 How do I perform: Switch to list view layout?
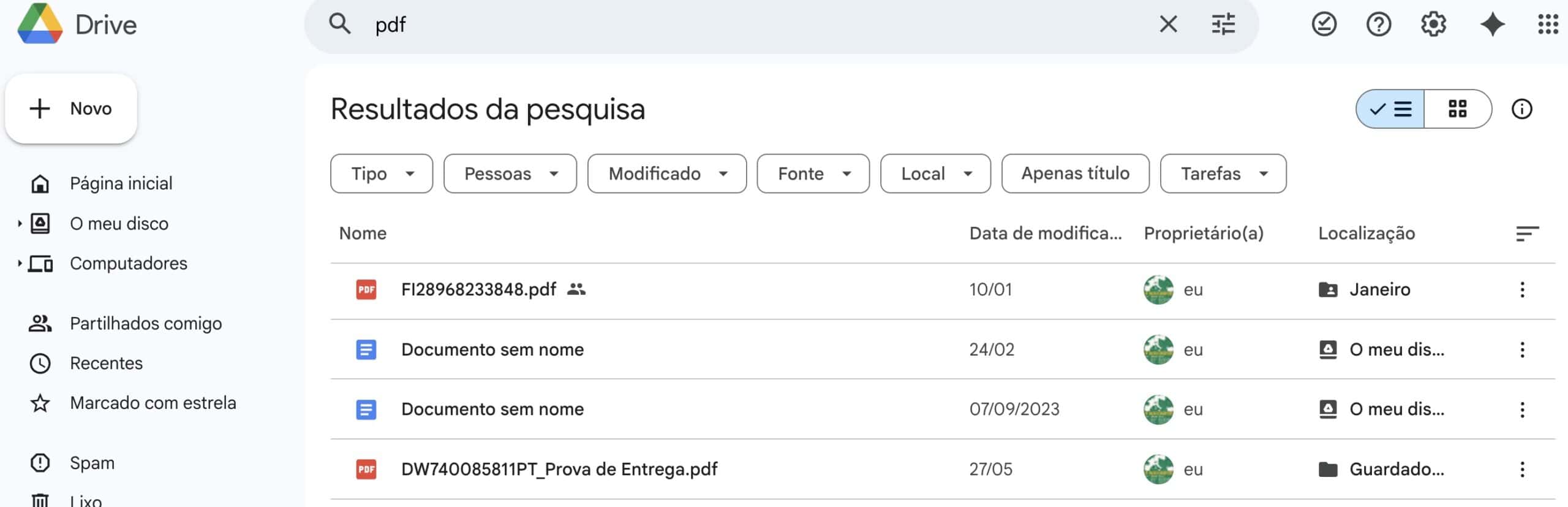click(1390, 109)
